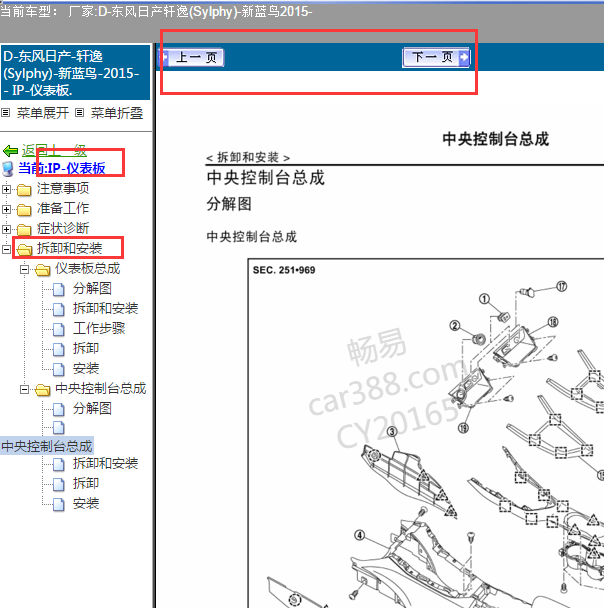The width and height of the screenshot is (604, 608).
Task: Click the 注意事项 folder icon
Action: click(x=24, y=190)
